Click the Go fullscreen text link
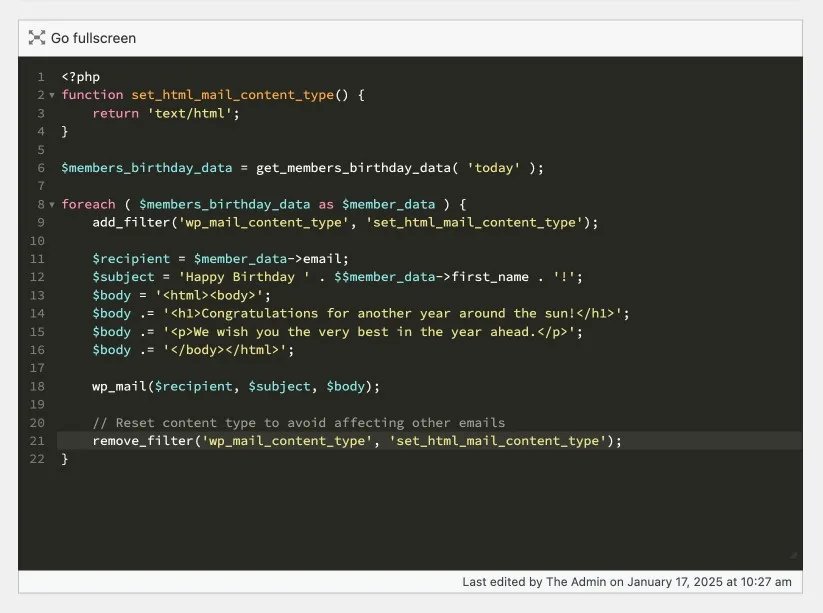 (x=93, y=38)
